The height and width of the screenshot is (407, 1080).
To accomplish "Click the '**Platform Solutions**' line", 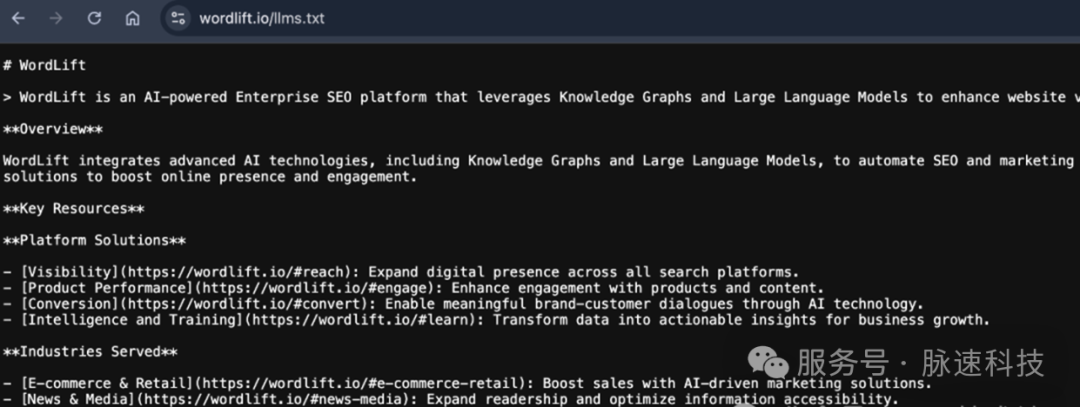I will tap(94, 240).
